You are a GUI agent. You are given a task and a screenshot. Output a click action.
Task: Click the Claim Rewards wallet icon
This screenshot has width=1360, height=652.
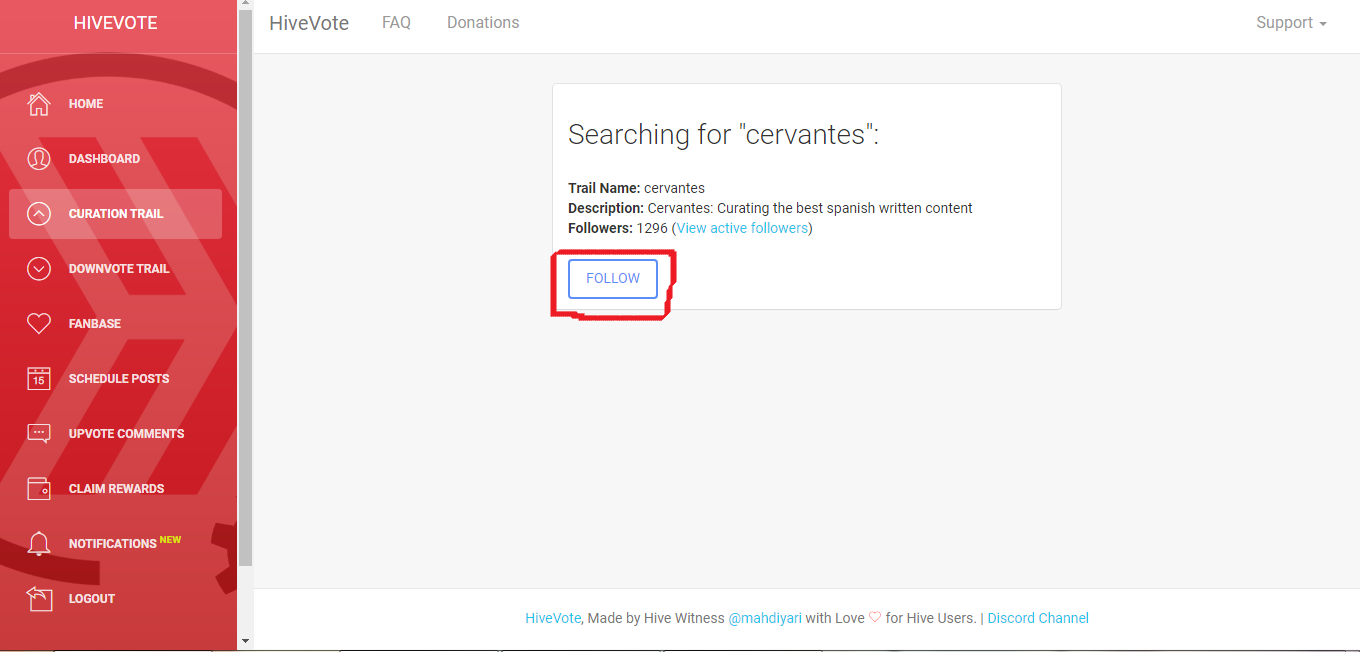39,489
